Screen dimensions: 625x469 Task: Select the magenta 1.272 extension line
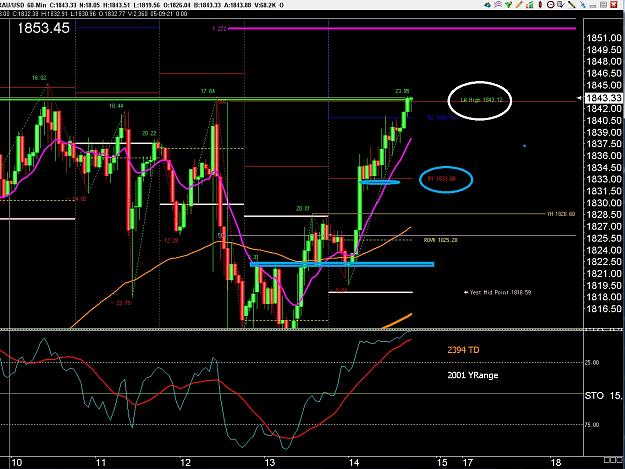pos(402,28)
